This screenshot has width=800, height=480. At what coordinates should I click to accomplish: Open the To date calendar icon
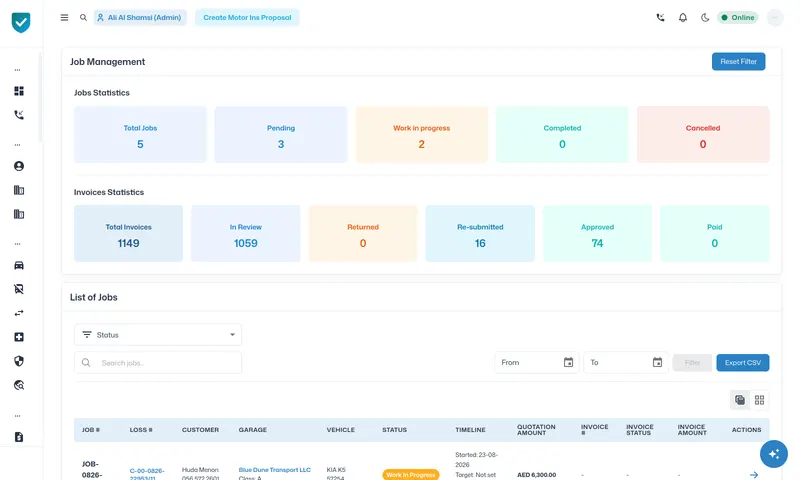(x=657, y=362)
